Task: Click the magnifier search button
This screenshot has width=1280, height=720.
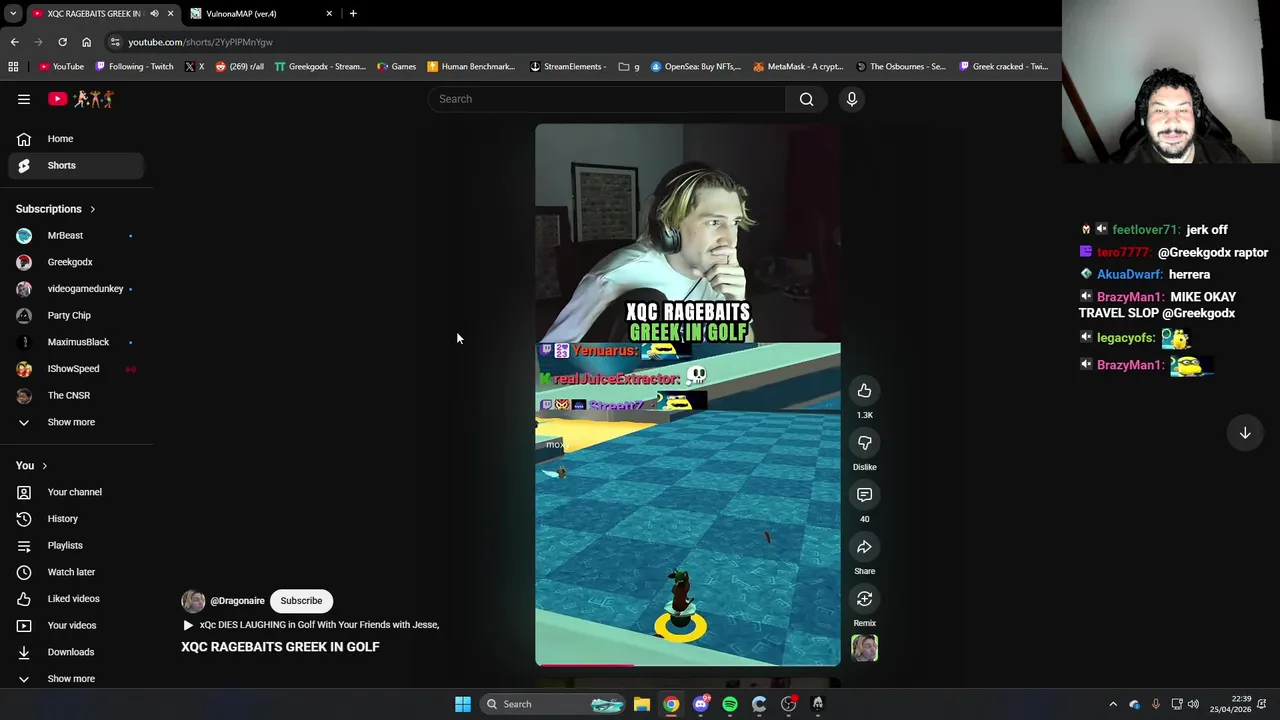Action: pyautogui.click(x=806, y=99)
